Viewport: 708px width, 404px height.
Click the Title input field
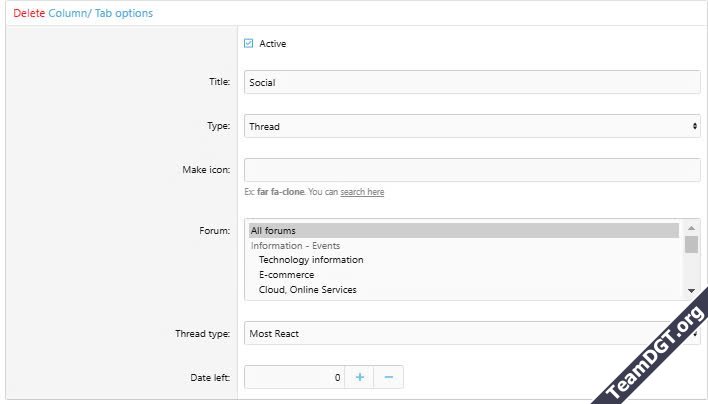pos(472,83)
